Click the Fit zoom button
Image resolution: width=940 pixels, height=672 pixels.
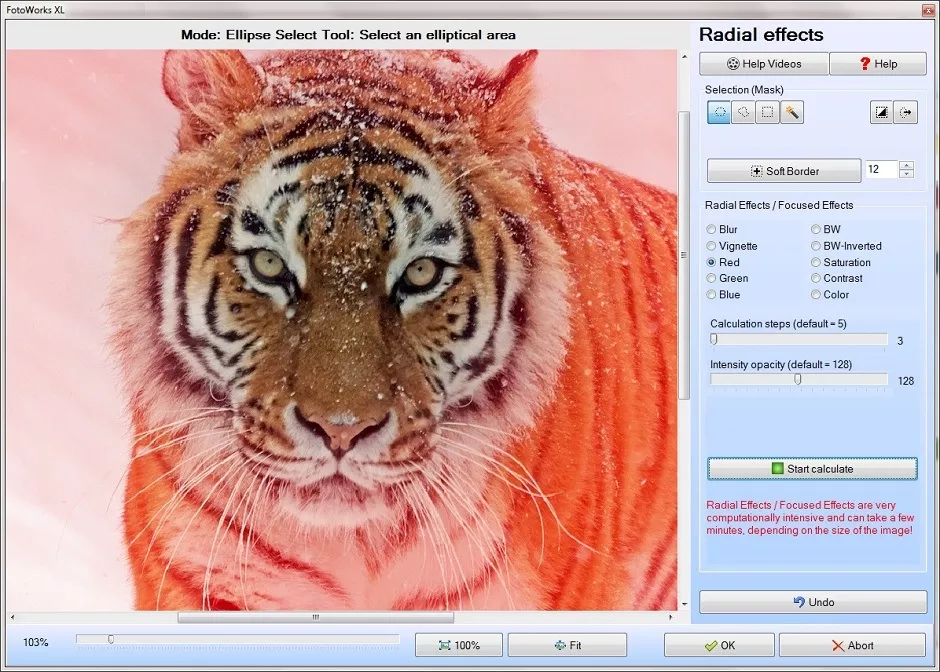tap(567, 645)
